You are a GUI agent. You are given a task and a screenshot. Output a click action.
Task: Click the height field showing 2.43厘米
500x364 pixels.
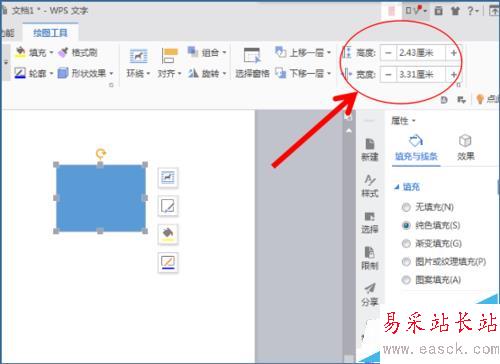point(421,53)
